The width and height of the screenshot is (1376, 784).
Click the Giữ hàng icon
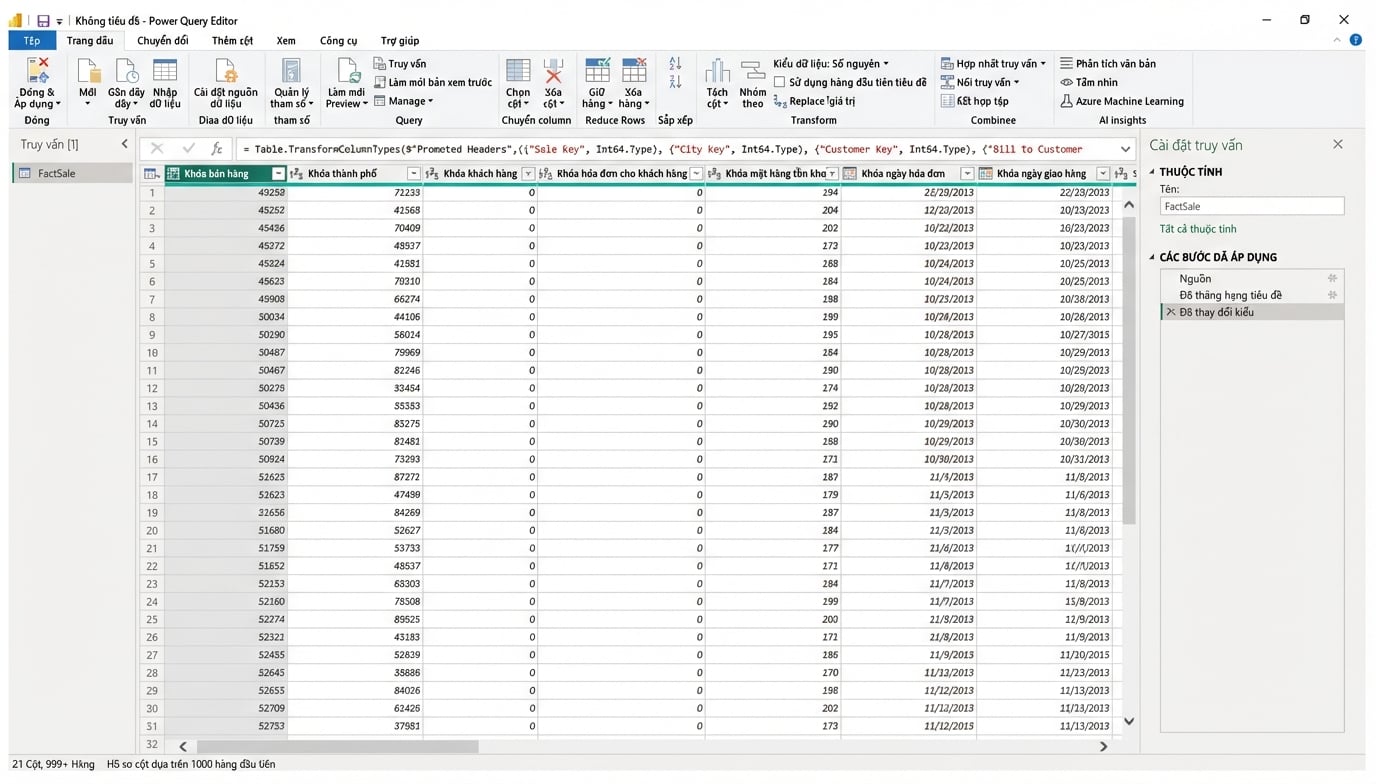point(597,72)
